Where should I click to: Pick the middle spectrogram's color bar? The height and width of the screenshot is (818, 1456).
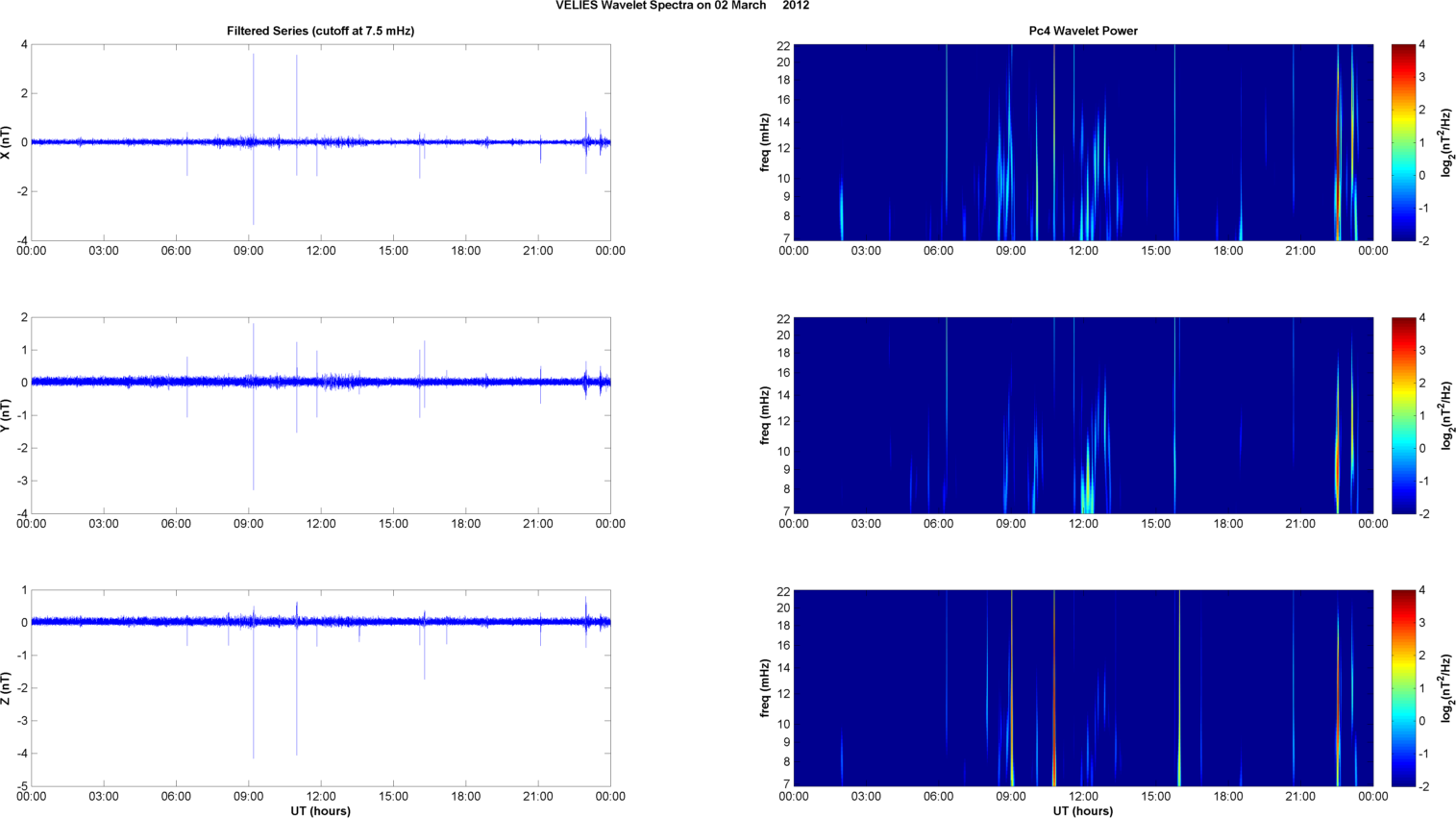[1403, 415]
